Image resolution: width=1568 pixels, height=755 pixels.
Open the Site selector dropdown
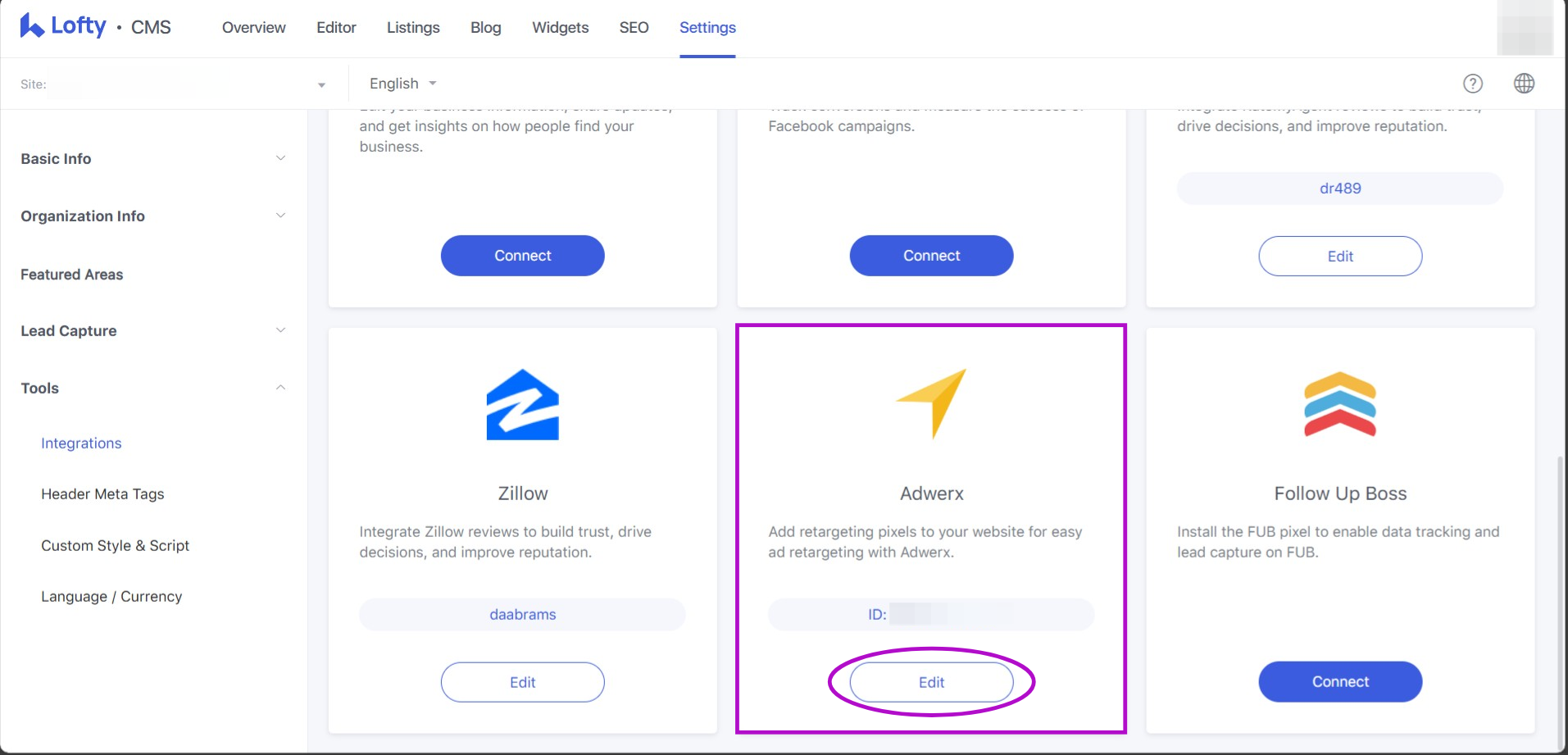pyautogui.click(x=320, y=84)
